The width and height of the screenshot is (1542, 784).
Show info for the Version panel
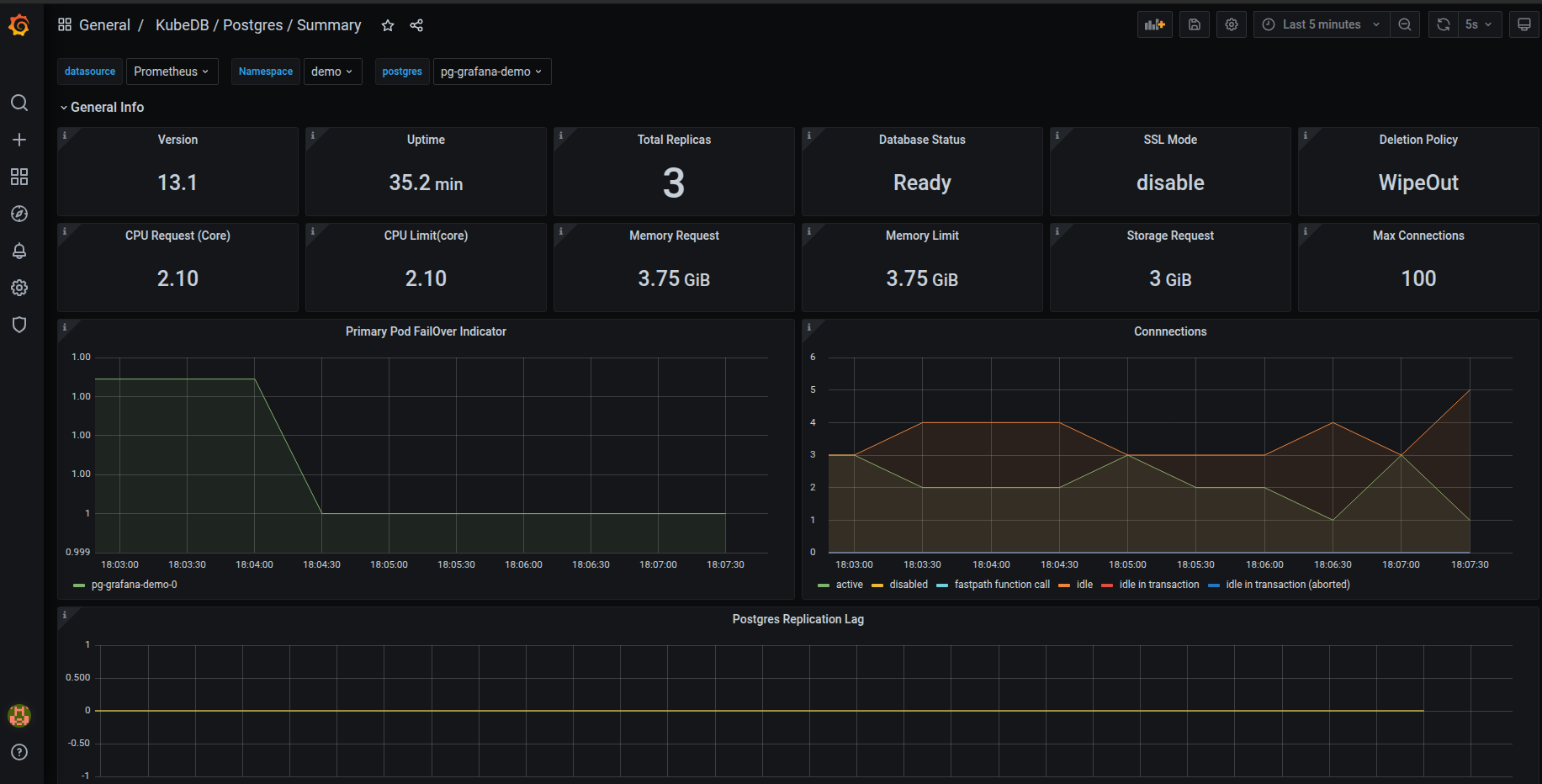(x=65, y=135)
